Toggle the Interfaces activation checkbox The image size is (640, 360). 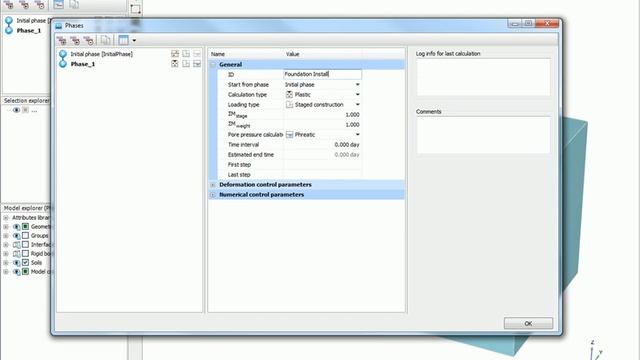click(25, 244)
